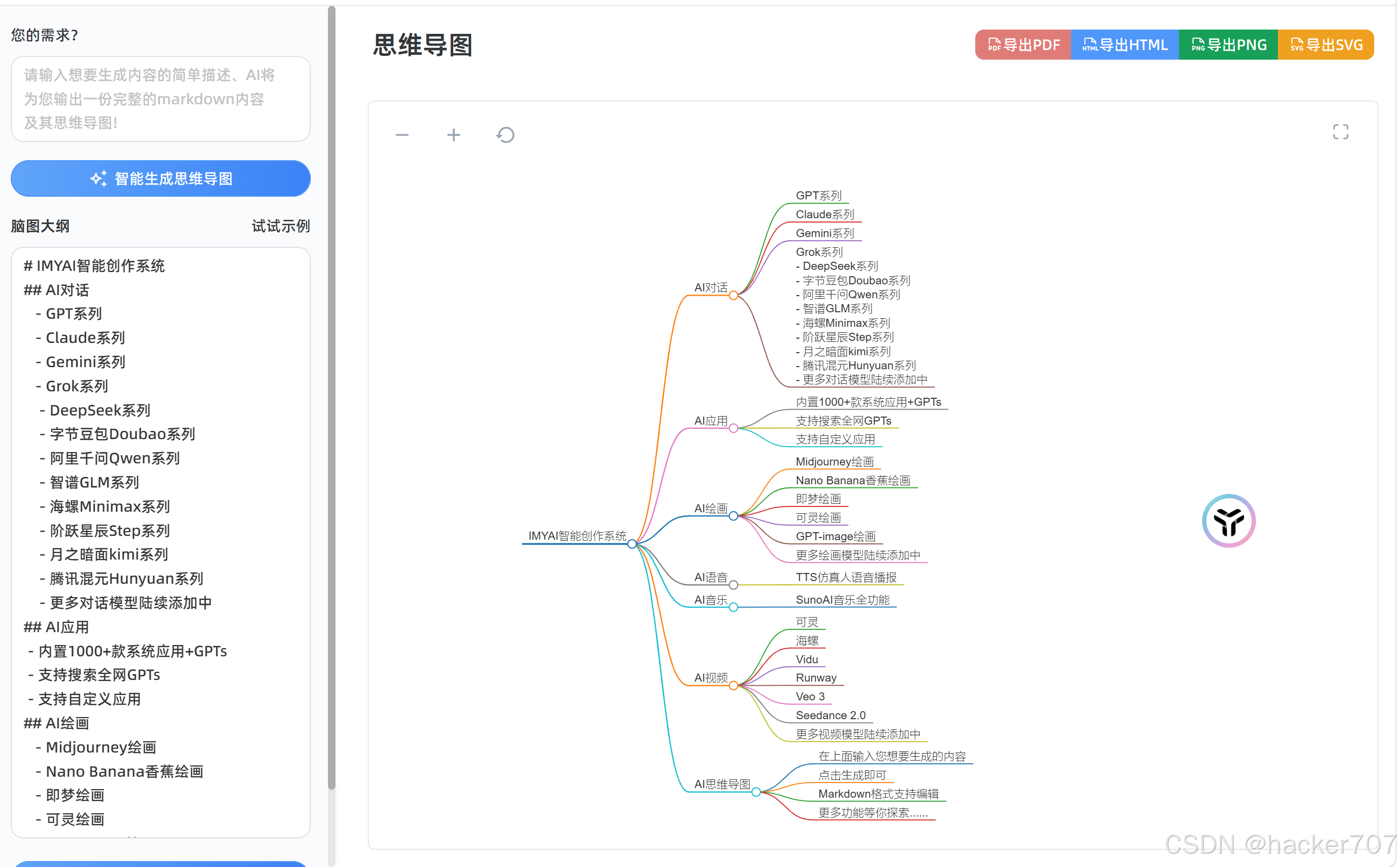Click the - 字节豆包Doubao系列 outline line
Viewport: 1400px width, 867px height.
[x=118, y=434]
